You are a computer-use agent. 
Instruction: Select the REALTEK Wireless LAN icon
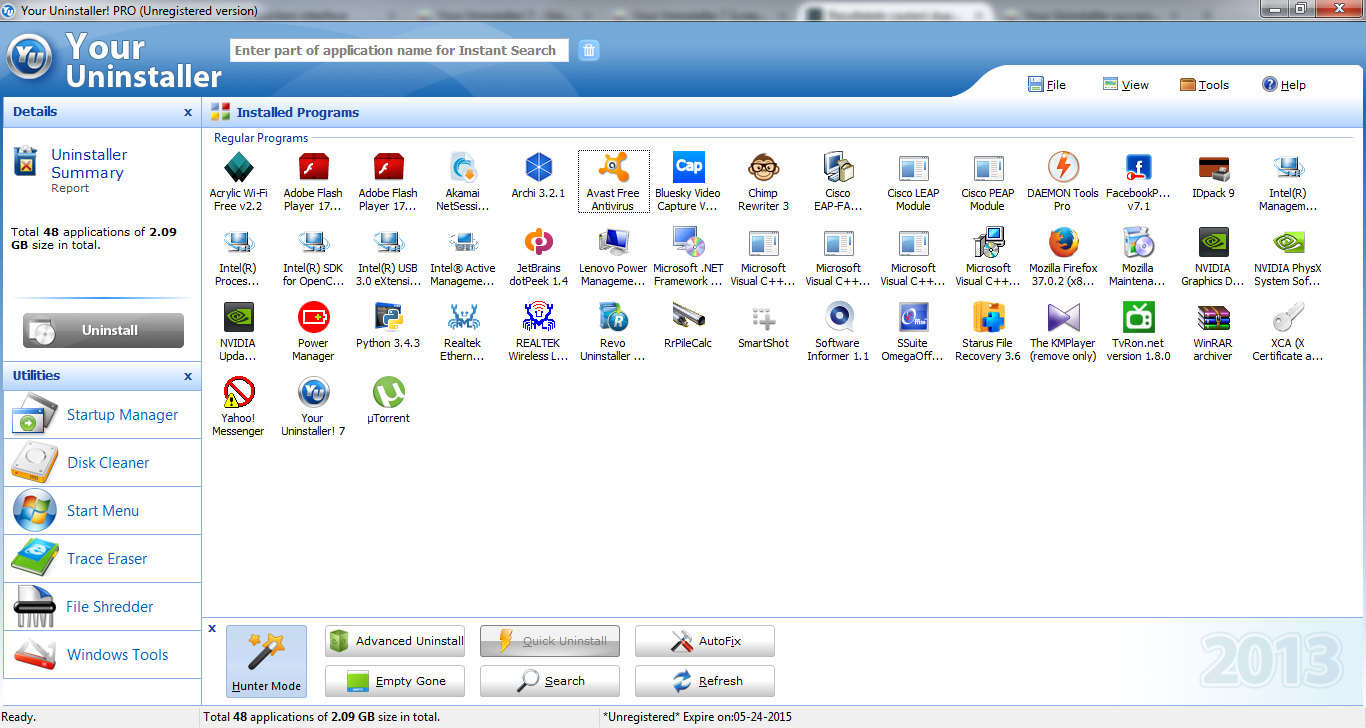[x=538, y=316]
